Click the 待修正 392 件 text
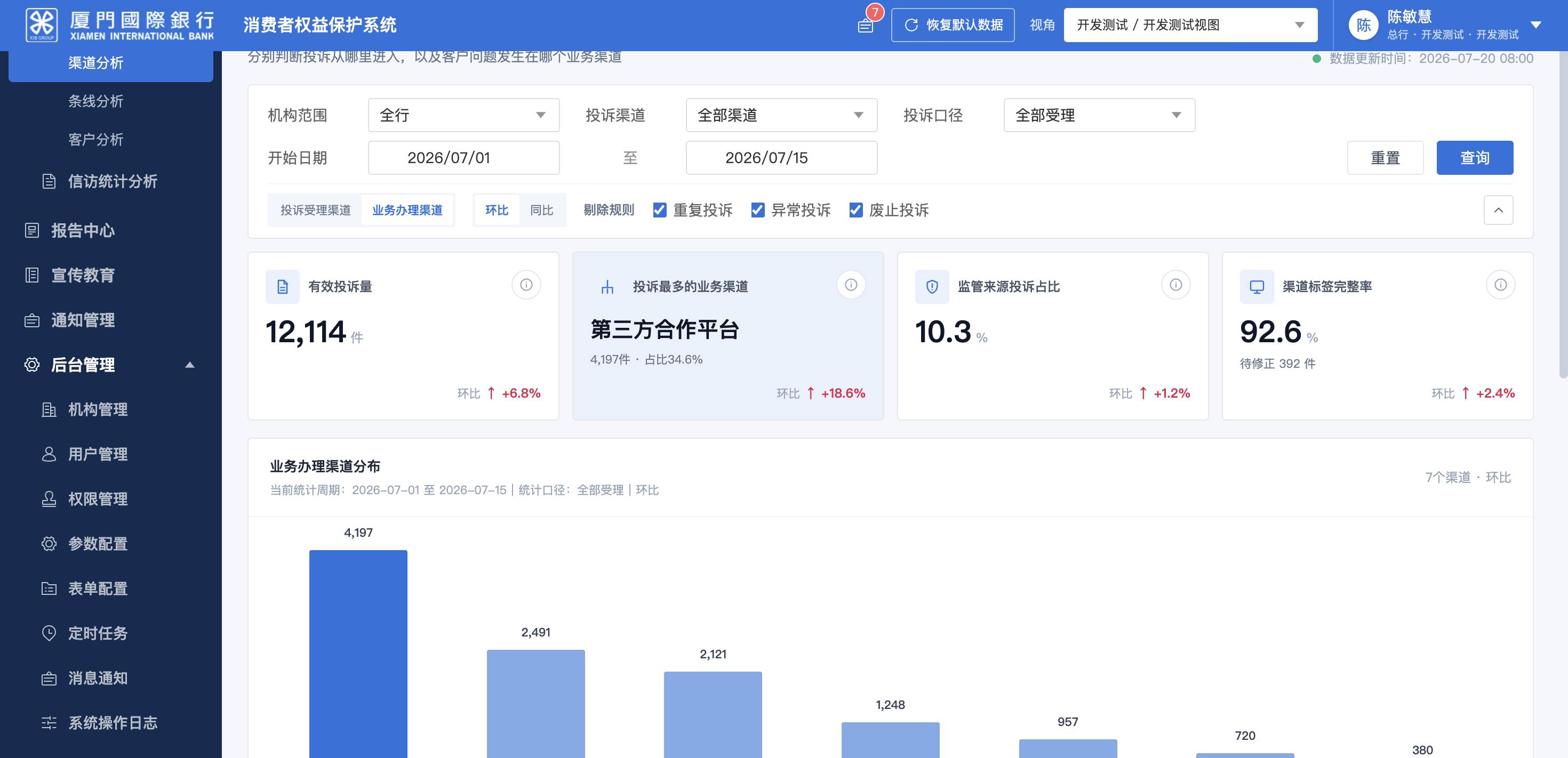The image size is (1568, 758). click(1278, 364)
